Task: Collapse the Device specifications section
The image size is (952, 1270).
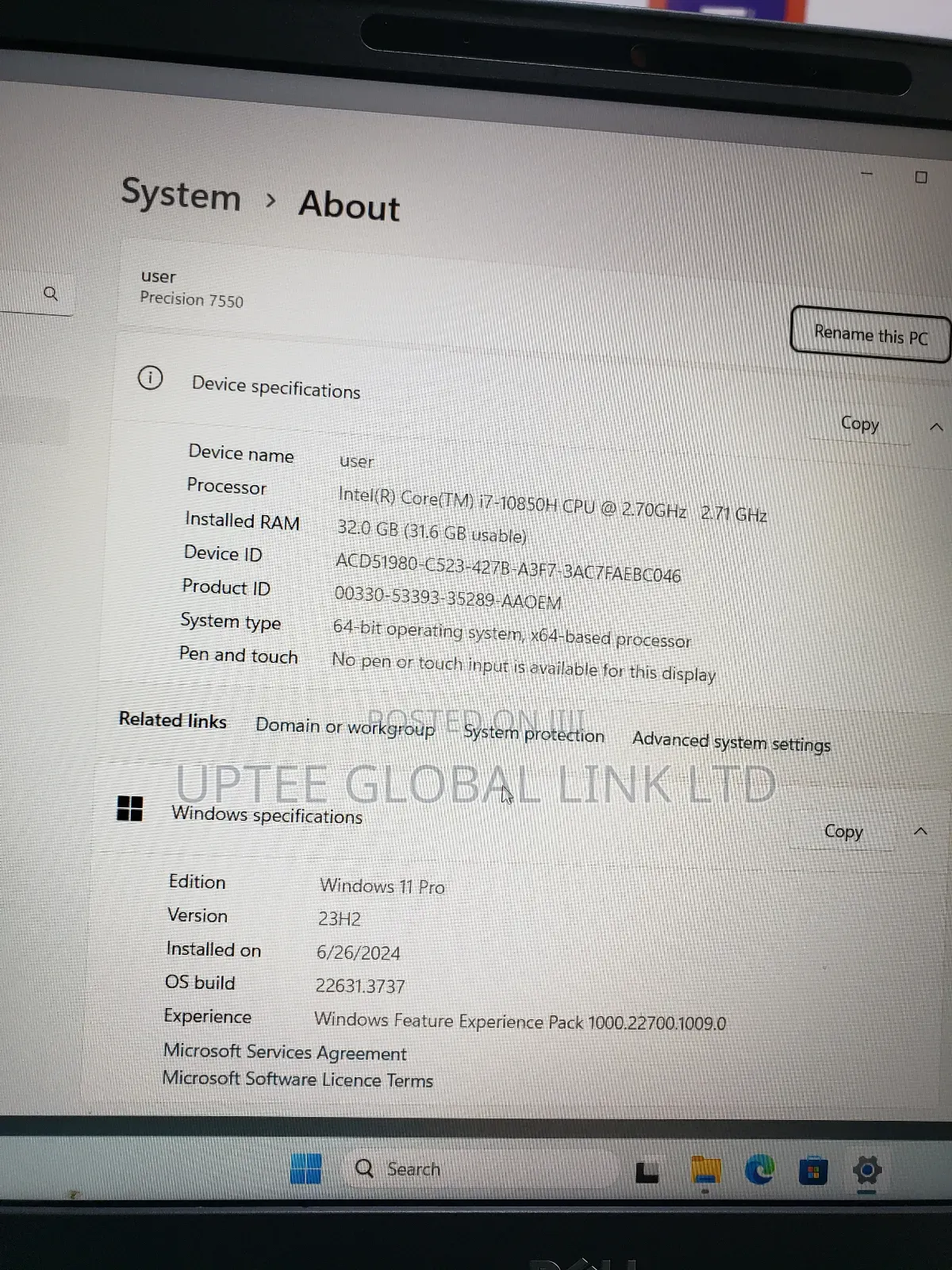Action: click(936, 427)
